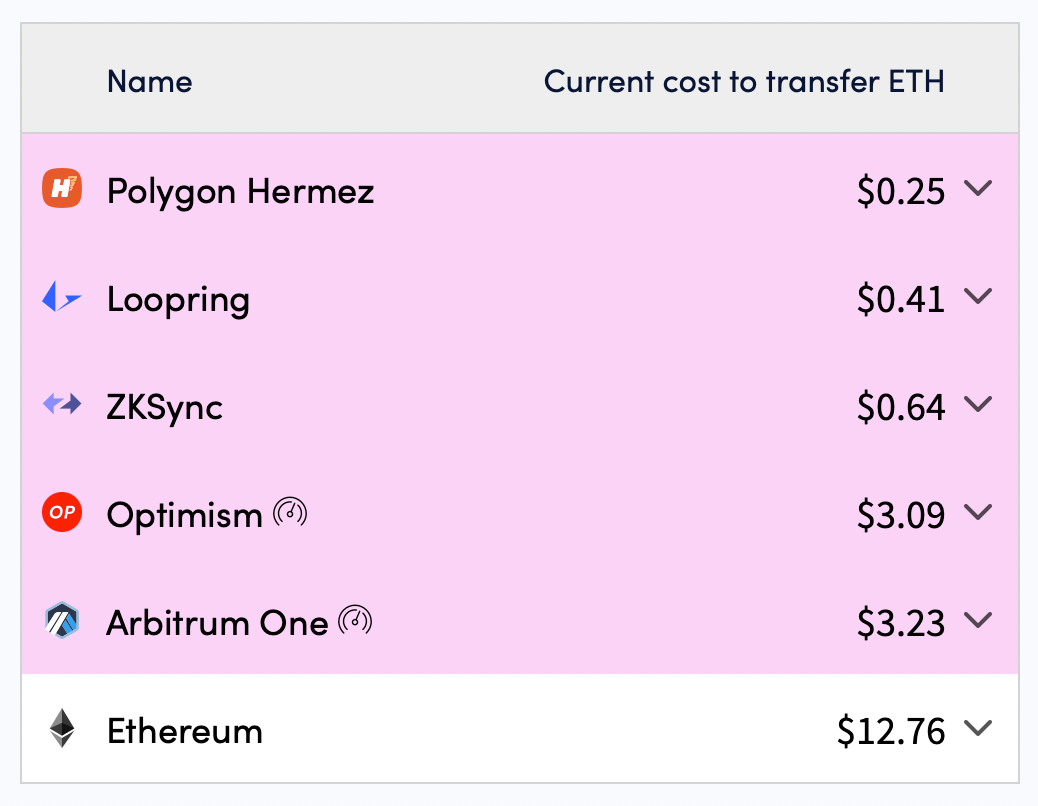Image resolution: width=1038 pixels, height=806 pixels.
Task: Click the speedometer icon beside Arbitrum One
Action: [x=355, y=621]
